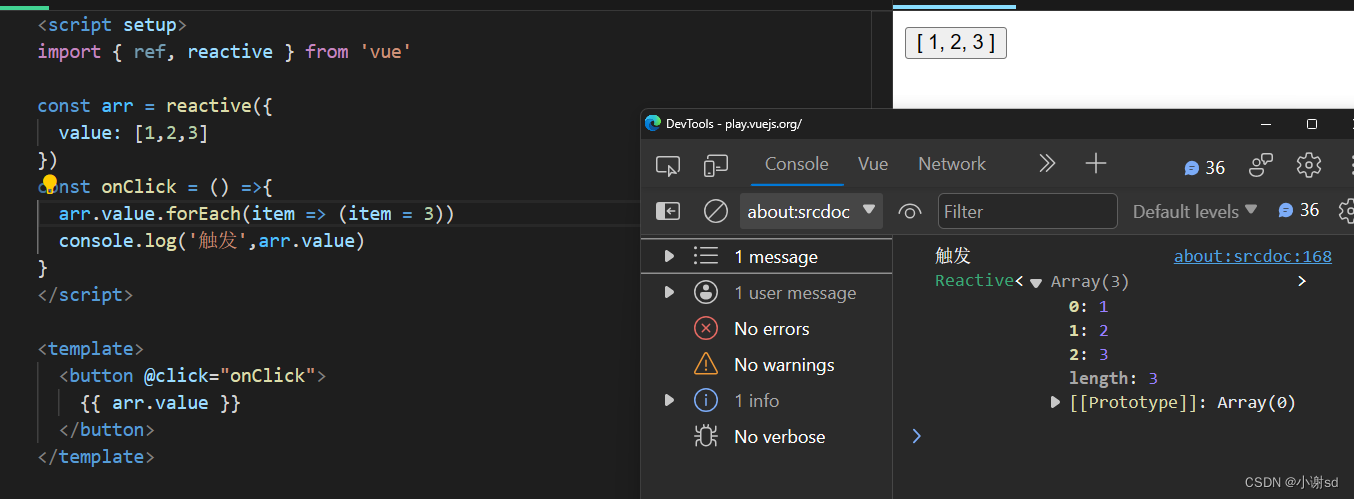Toggle the console sidebar panel icon

tap(668, 211)
